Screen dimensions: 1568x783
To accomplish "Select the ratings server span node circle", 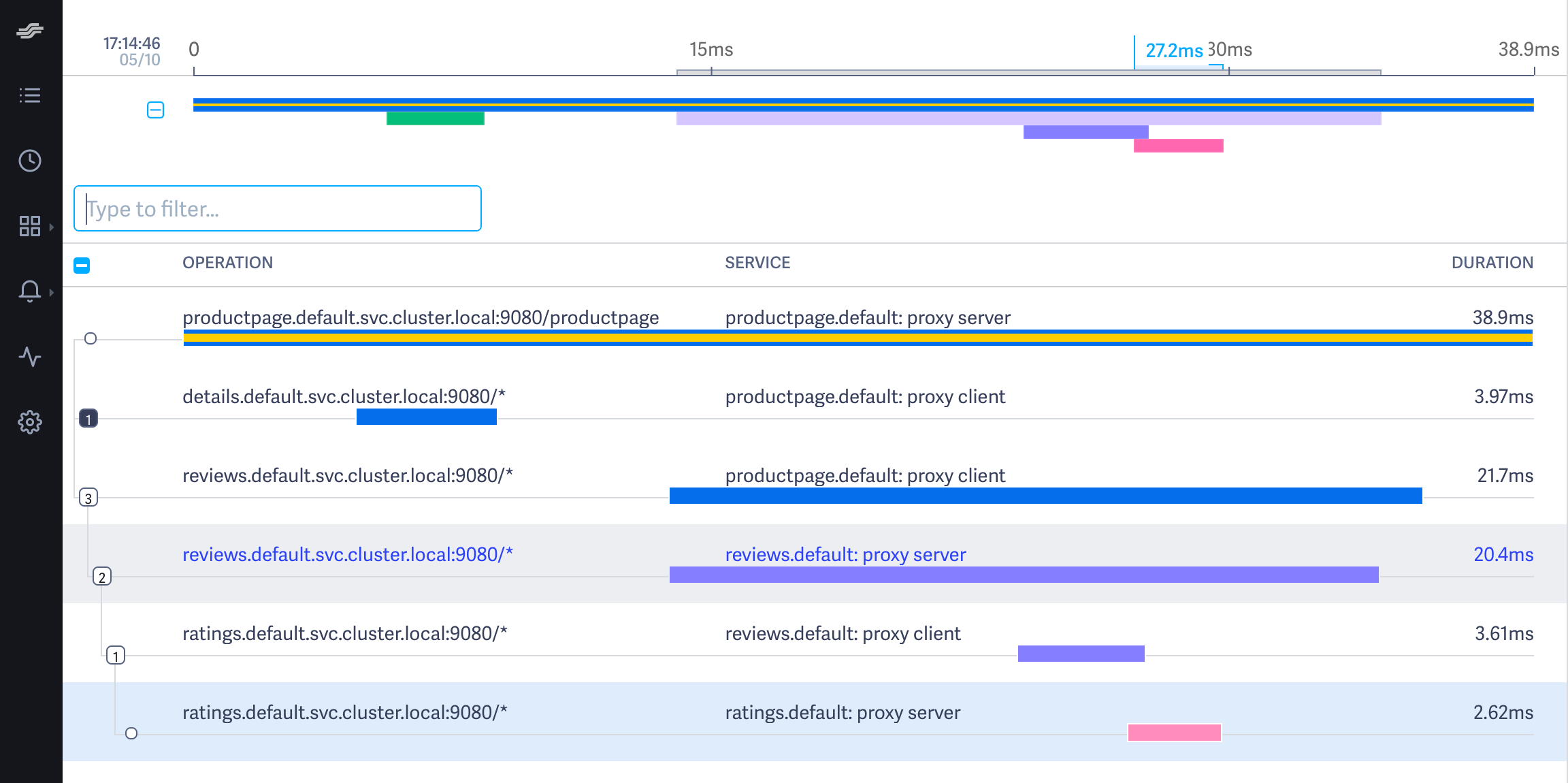I will coord(132,733).
